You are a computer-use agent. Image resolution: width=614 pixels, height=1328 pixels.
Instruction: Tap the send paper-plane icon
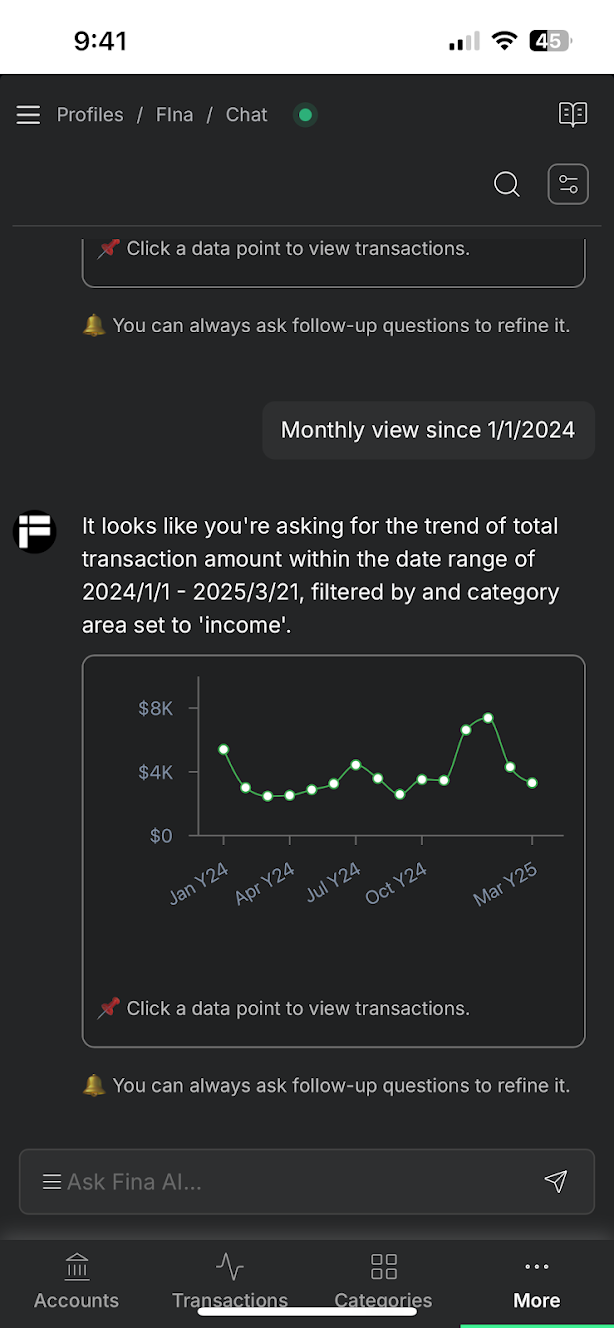[556, 1181]
